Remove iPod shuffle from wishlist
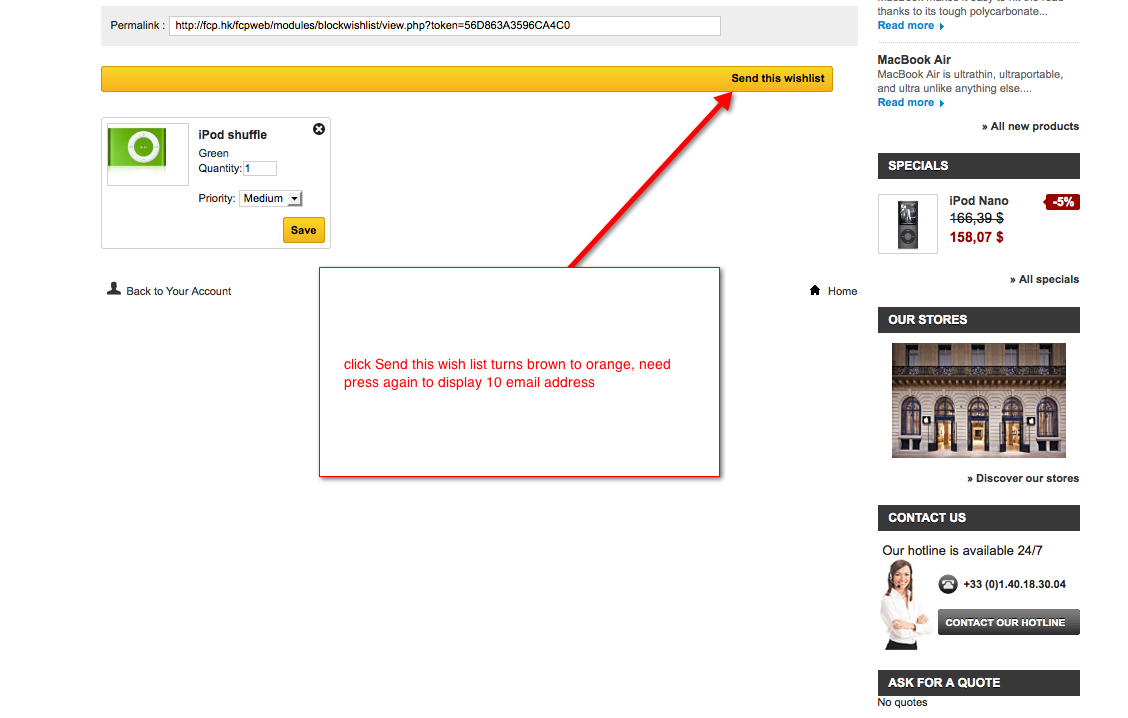This screenshot has height=718, width=1128. point(319,129)
